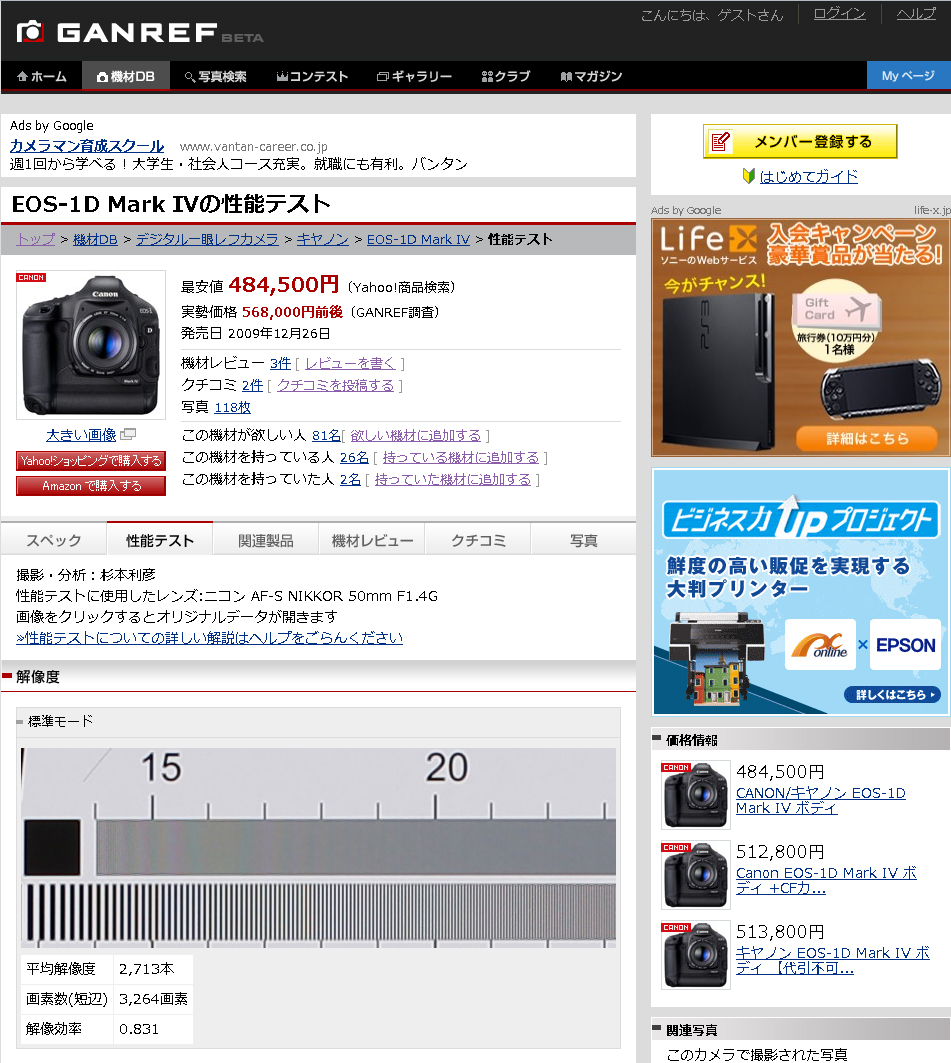951x1063 pixels.
Task: Click the Amazonで購入する button
Action: point(90,485)
